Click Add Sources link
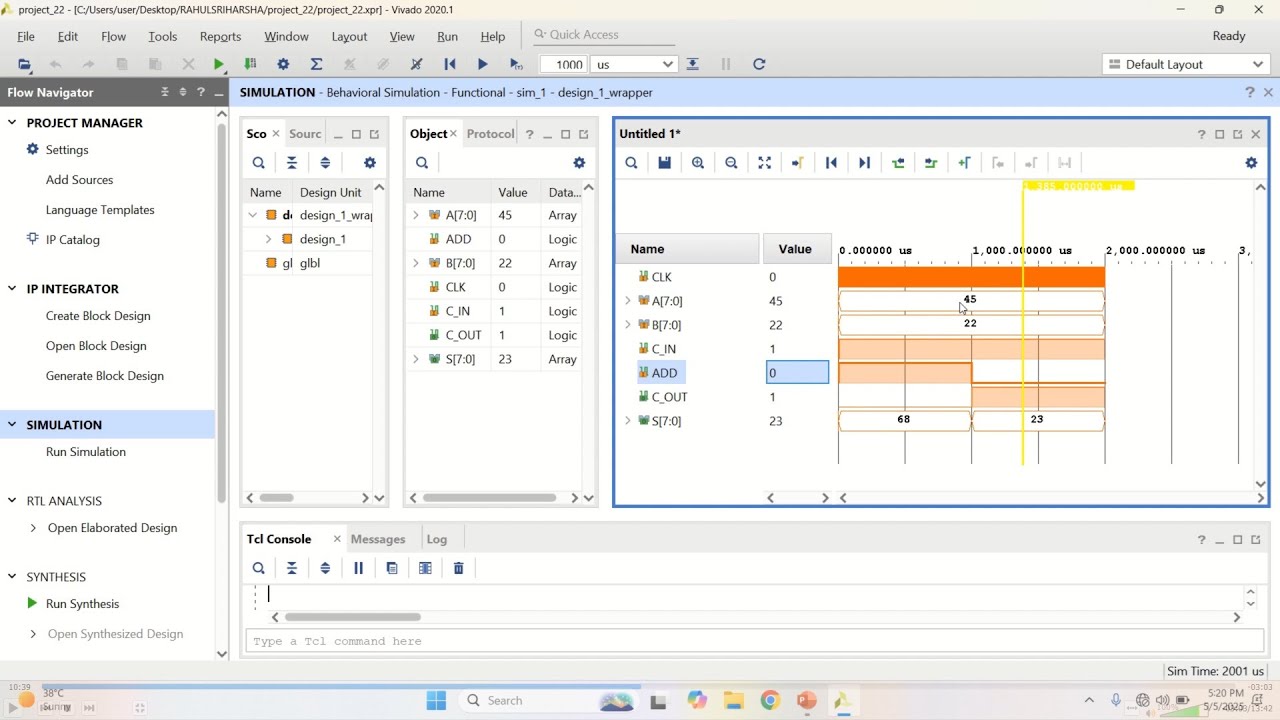Image resolution: width=1280 pixels, height=720 pixels. click(79, 180)
